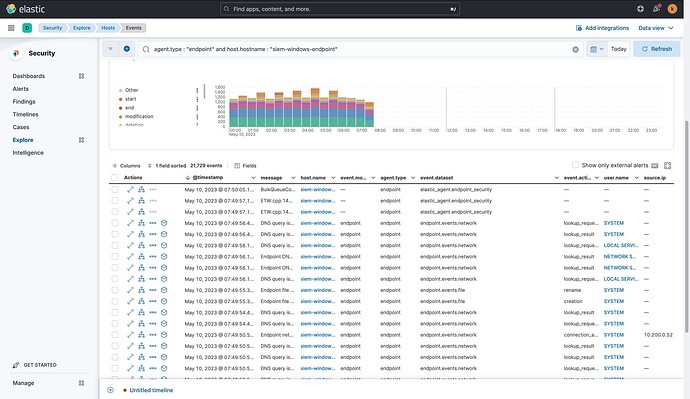Add new timeline plus icon
Image resolution: width=690 pixels, height=399 pixels.
110,390
